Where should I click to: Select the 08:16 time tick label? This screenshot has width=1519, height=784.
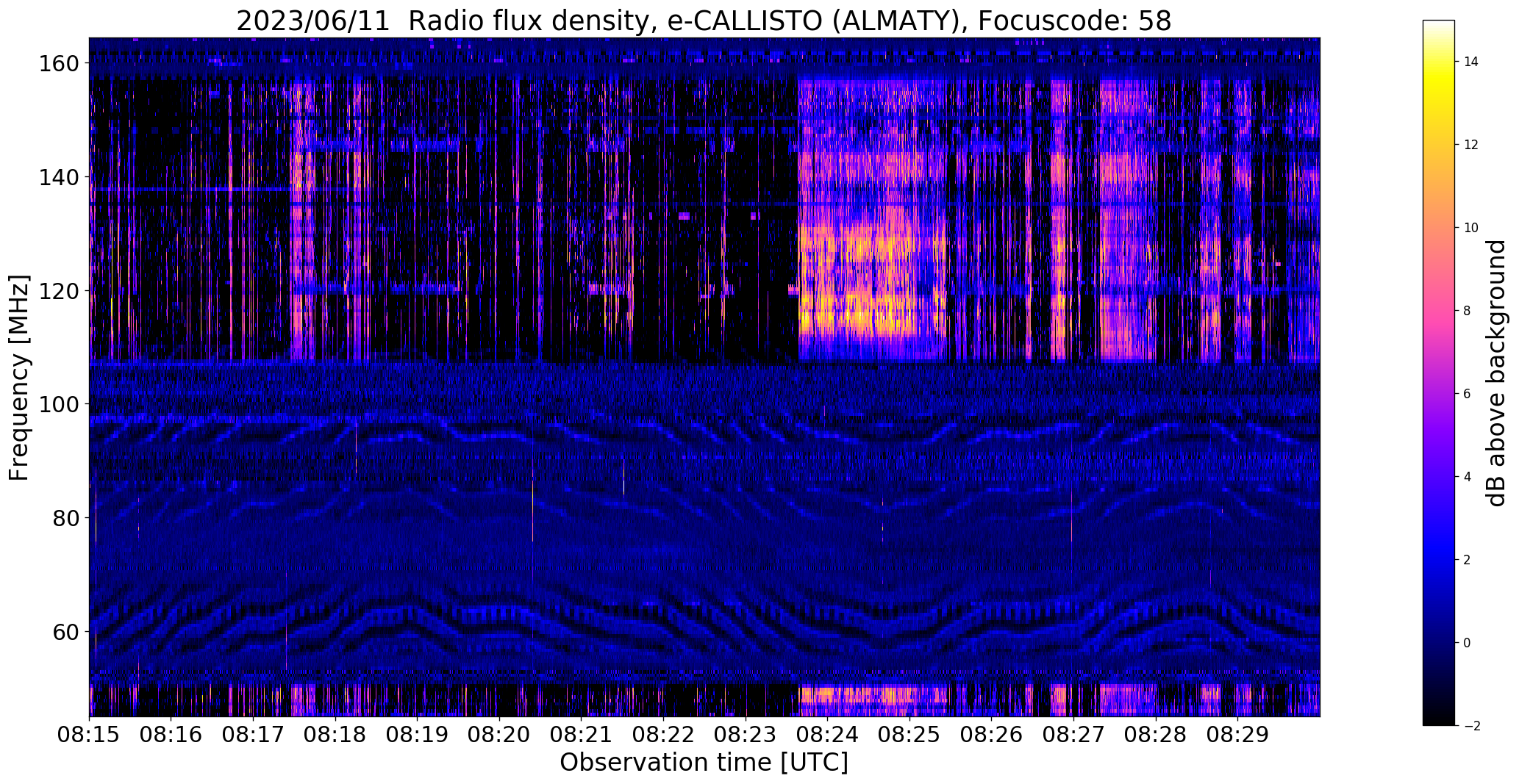pos(171,734)
